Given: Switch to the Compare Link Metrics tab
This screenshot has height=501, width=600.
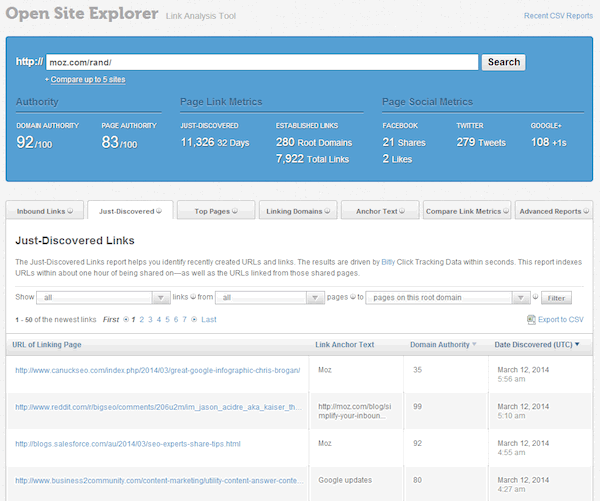Looking at the screenshot, I should pyautogui.click(x=467, y=211).
